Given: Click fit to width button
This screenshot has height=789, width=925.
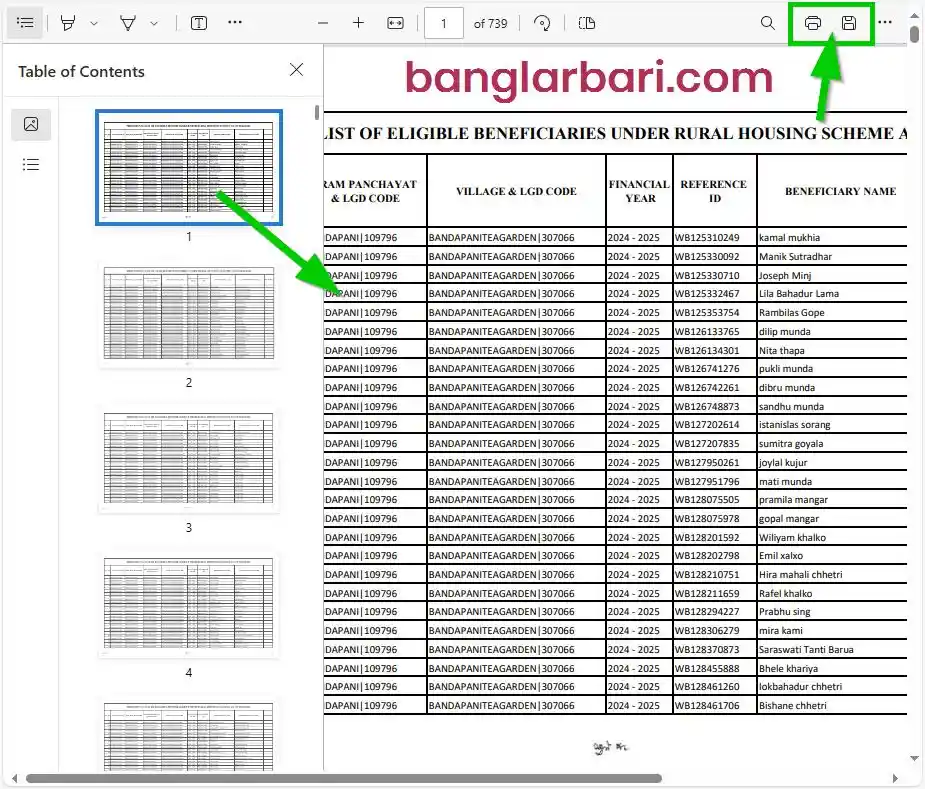Looking at the screenshot, I should (395, 22).
